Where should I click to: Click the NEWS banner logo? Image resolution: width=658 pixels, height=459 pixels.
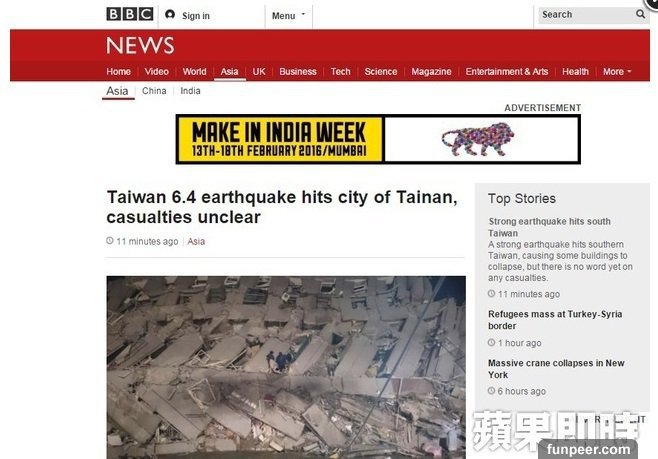coord(140,45)
